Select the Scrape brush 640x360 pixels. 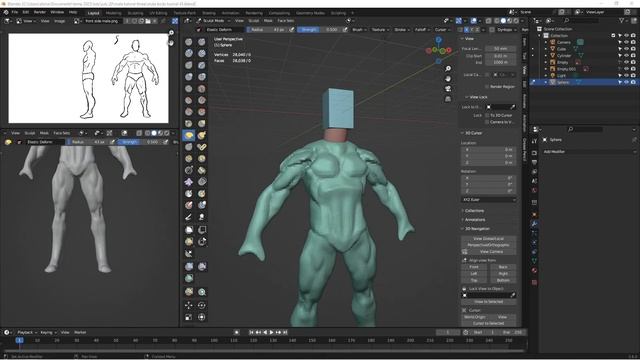tap(189, 111)
